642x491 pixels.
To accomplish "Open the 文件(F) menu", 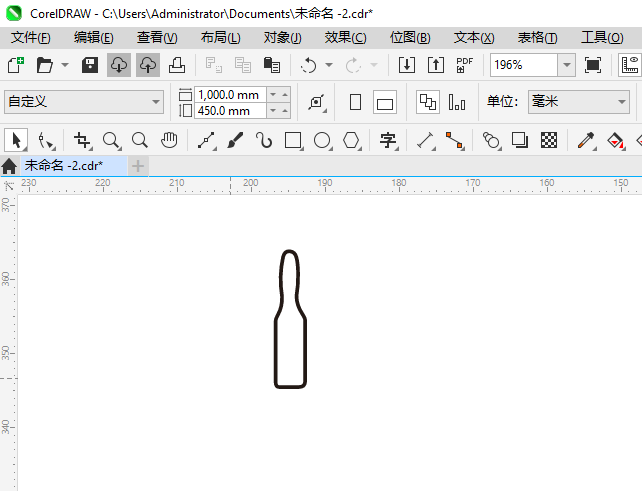I will point(31,38).
